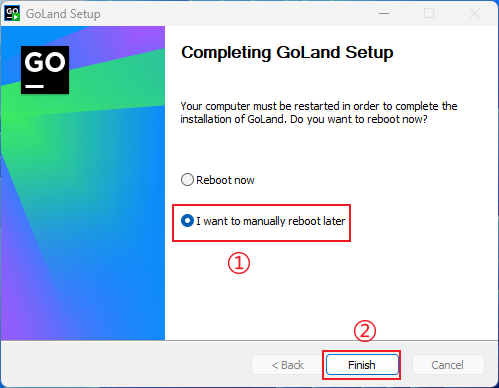Click the red circled number 1 annotation

coord(239,263)
